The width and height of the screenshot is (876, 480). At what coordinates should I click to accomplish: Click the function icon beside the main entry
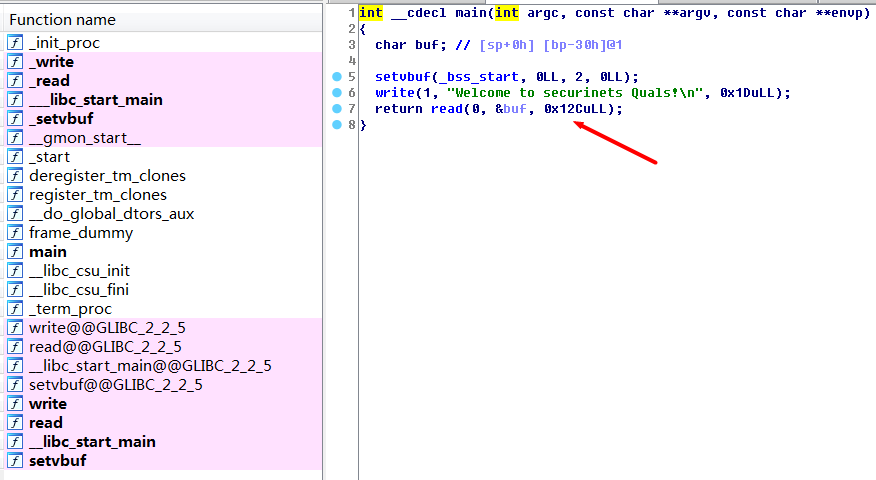pyautogui.click(x=15, y=252)
